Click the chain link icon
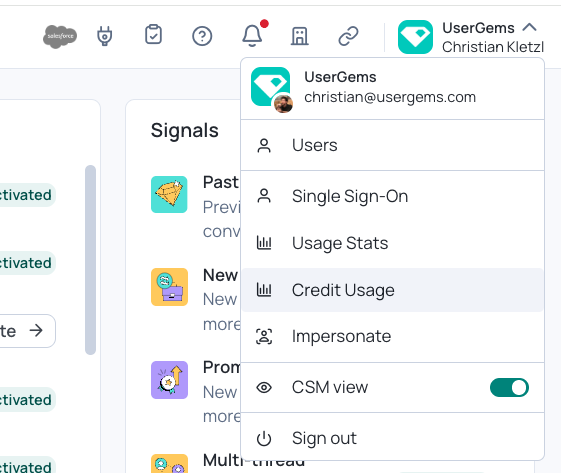This screenshot has width=561, height=473. click(x=348, y=36)
